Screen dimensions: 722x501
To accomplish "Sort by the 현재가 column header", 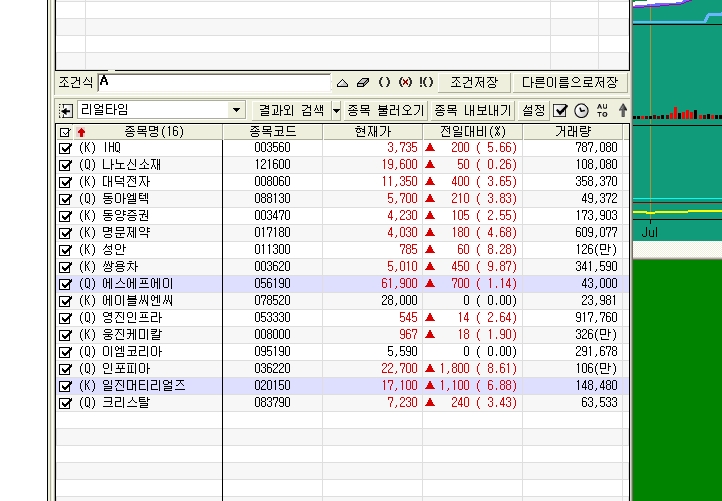I will tap(373, 132).
